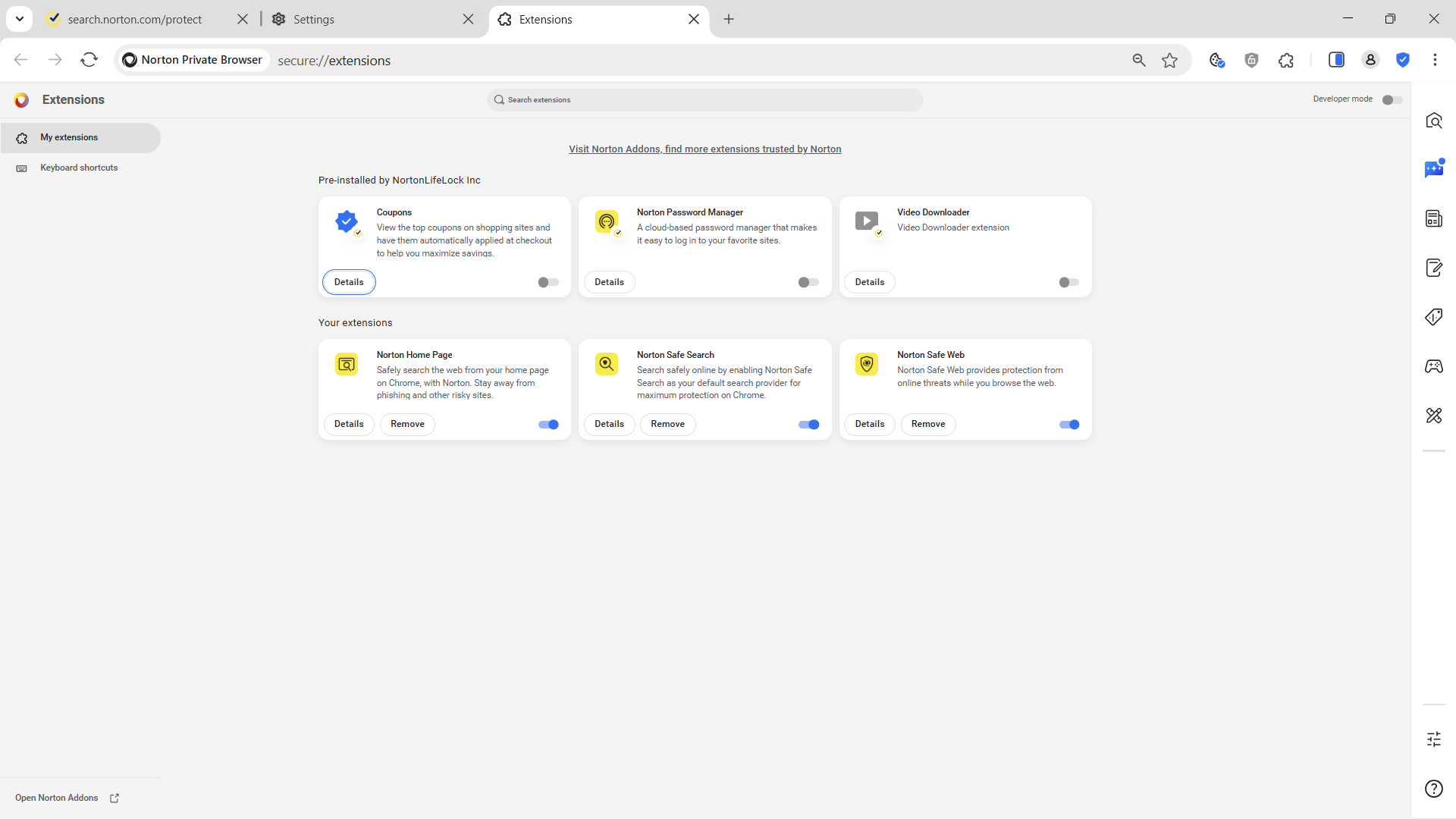This screenshot has height=819, width=1456.
Task: Follow the Visit Norton Addons link
Action: pos(705,149)
